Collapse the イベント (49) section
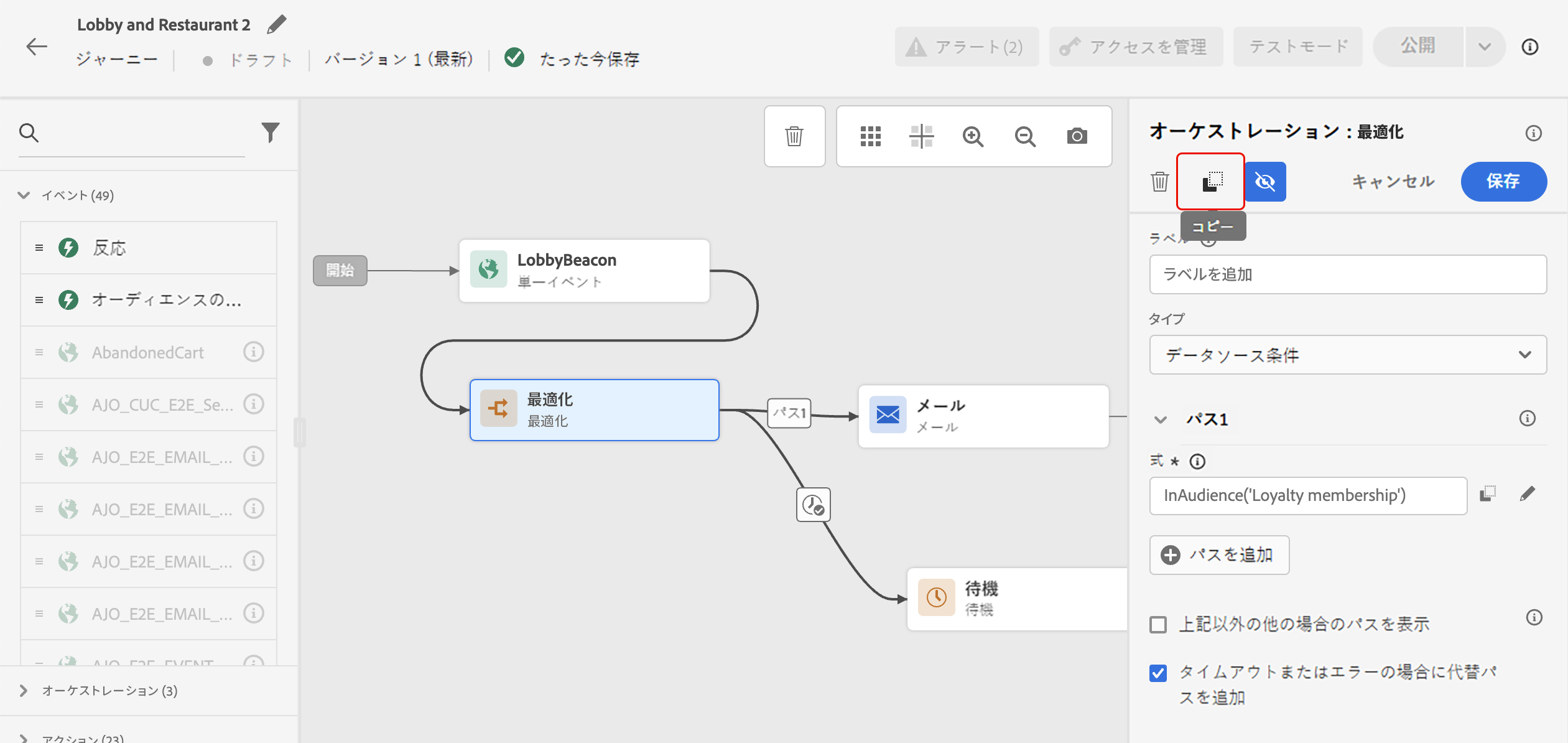Image resolution: width=1568 pixels, height=743 pixels. click(24, 195)
